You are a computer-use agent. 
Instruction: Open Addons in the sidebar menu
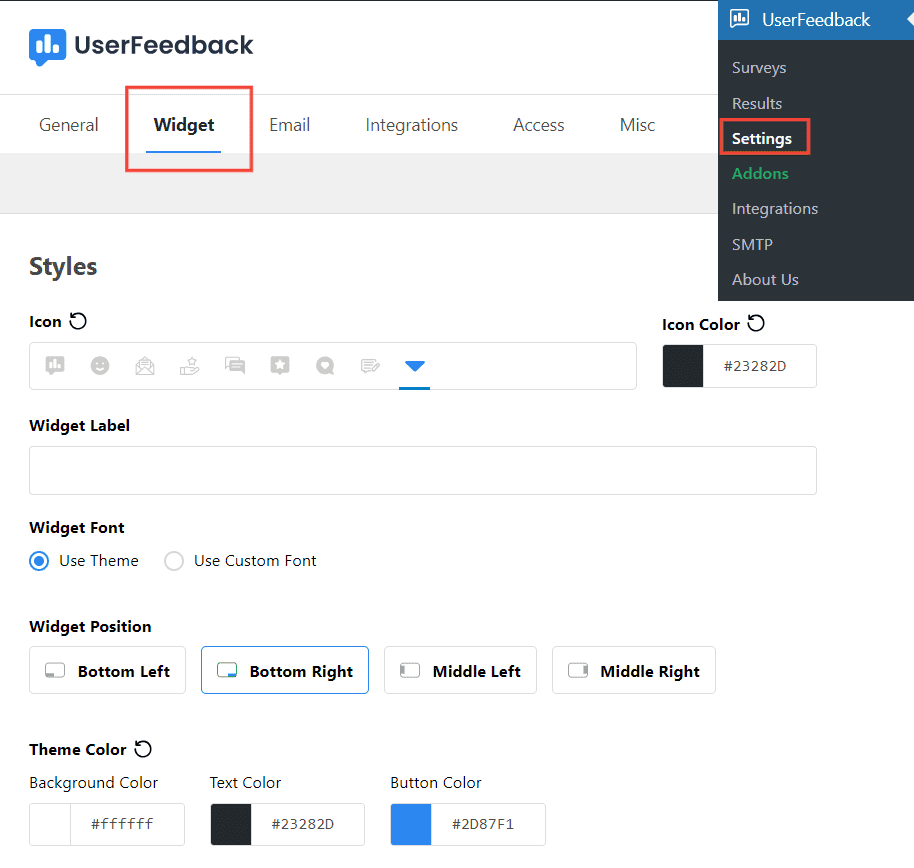[x=760, y=174]
